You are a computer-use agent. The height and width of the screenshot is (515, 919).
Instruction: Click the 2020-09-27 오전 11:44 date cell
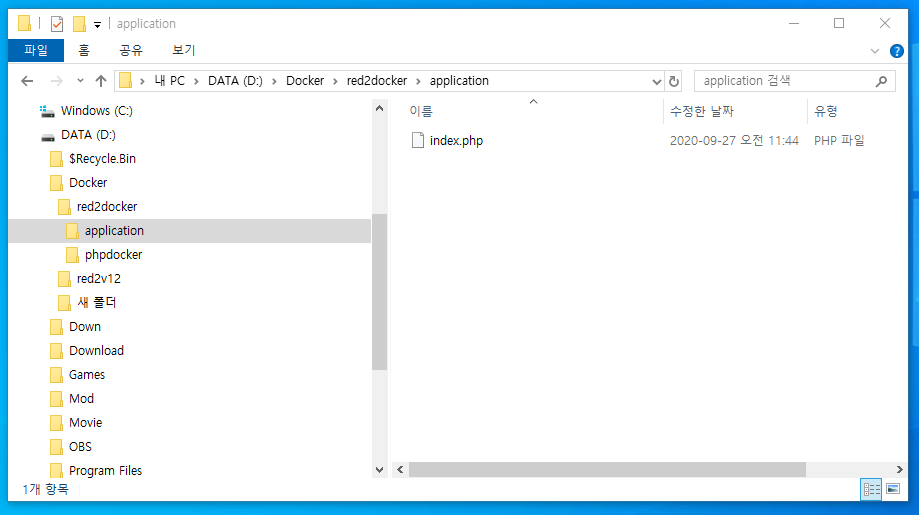(734, 141)
